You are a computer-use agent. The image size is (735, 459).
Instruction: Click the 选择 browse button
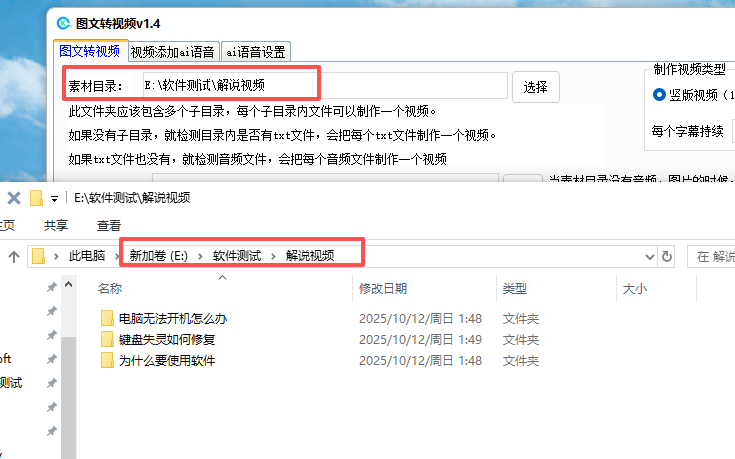tap(536, 87)
